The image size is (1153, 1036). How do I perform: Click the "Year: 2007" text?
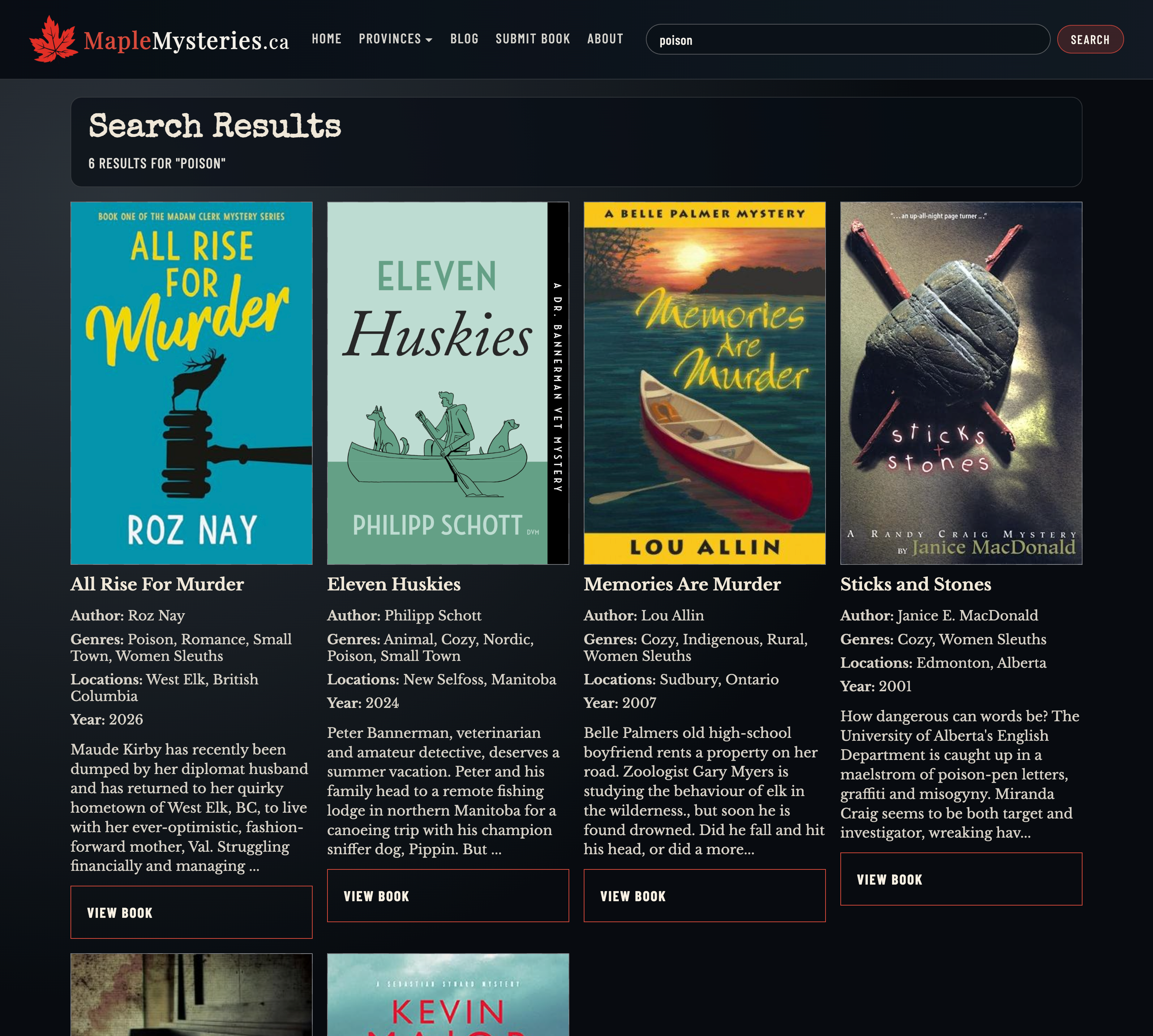[x=620, y=703]
